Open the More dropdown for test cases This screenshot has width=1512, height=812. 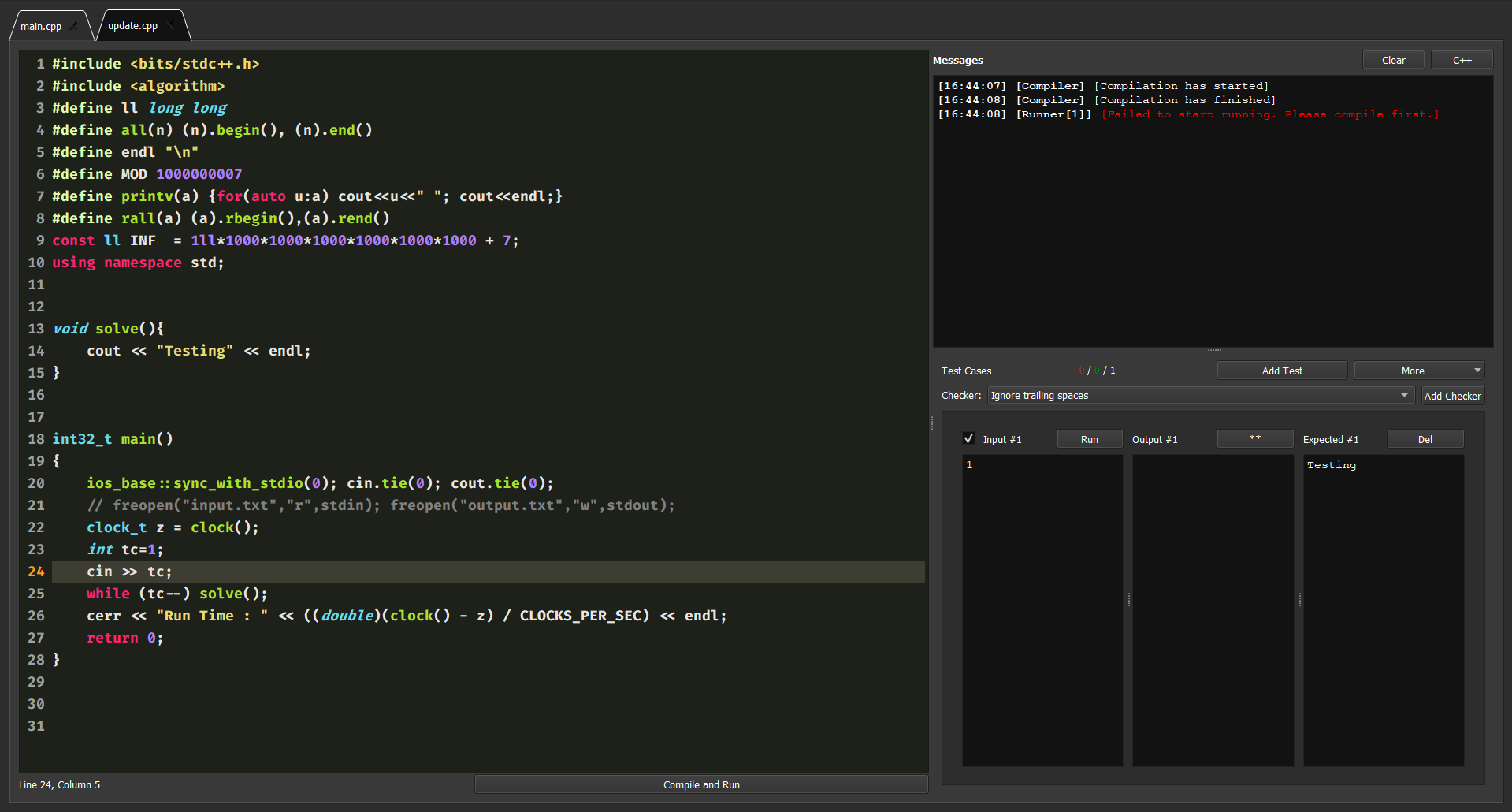[x=1417, y=370]
